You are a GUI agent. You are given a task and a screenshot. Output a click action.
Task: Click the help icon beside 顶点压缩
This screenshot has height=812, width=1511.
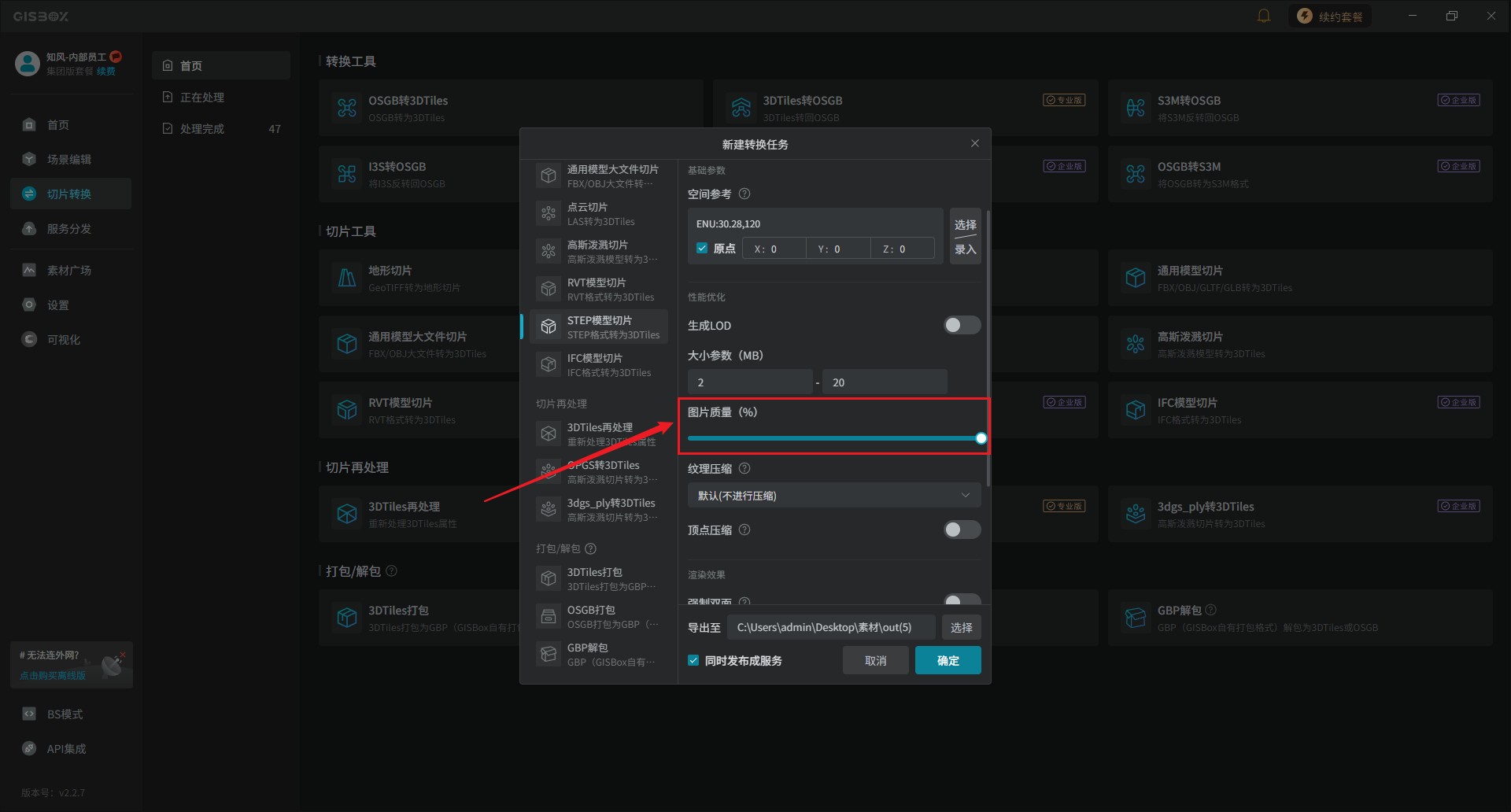(744, 530)
